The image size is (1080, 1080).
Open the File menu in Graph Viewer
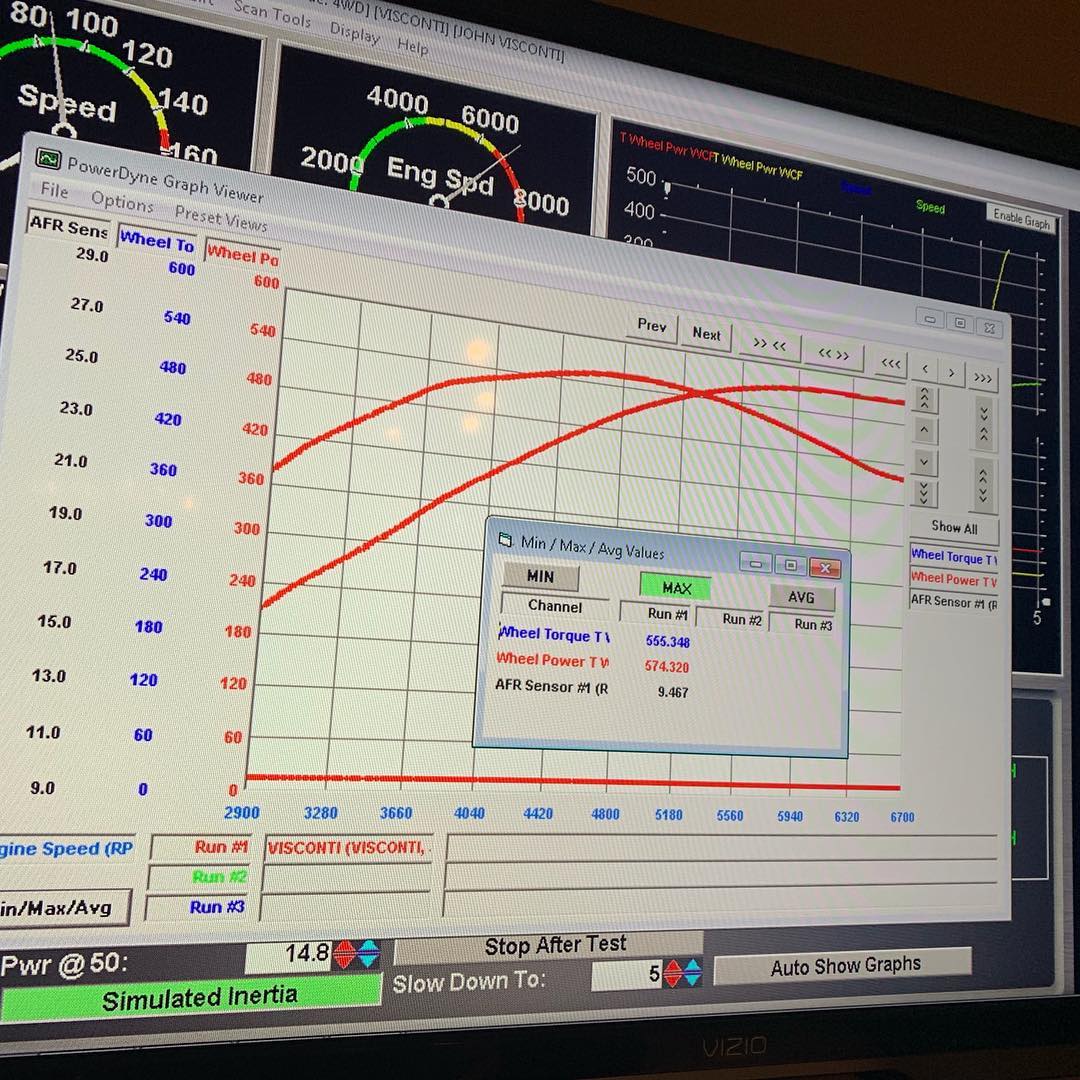54,190
